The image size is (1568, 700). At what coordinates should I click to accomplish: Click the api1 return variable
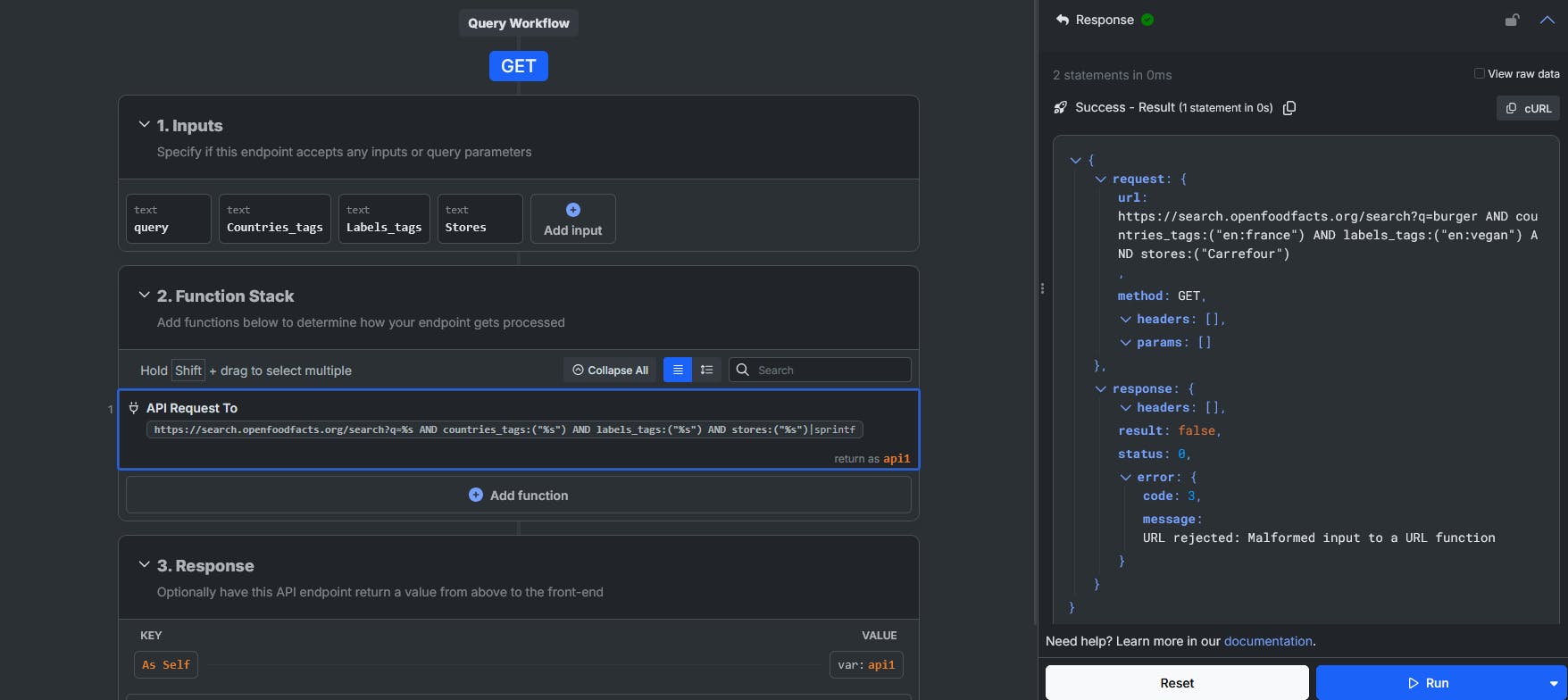[897, 458]
